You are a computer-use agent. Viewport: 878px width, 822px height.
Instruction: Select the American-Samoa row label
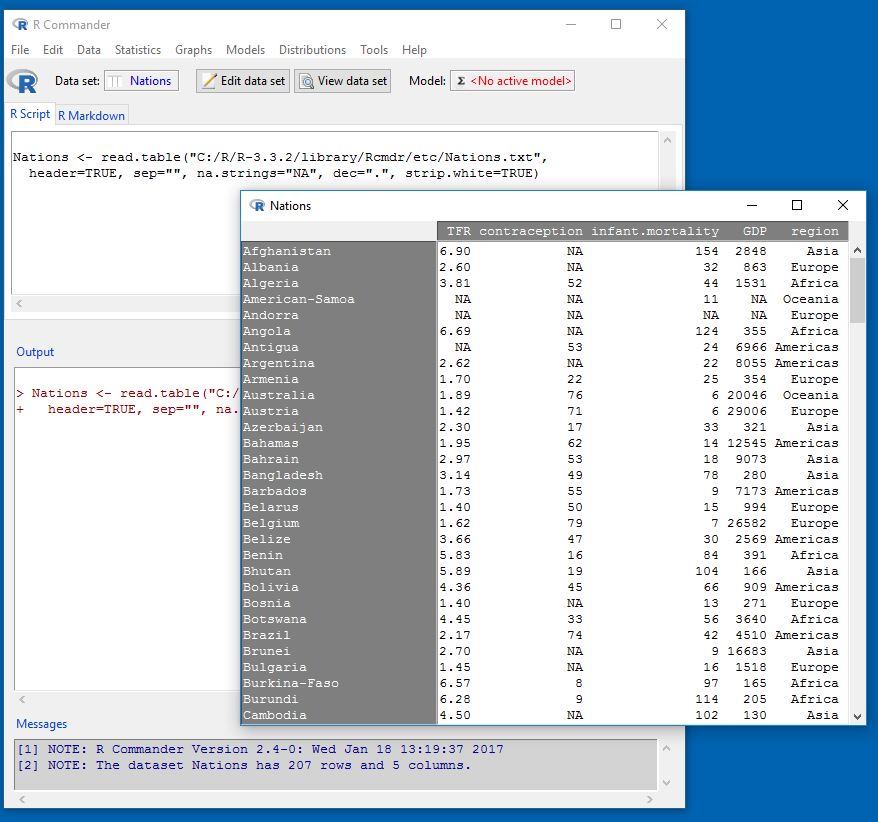click(298, 300)
